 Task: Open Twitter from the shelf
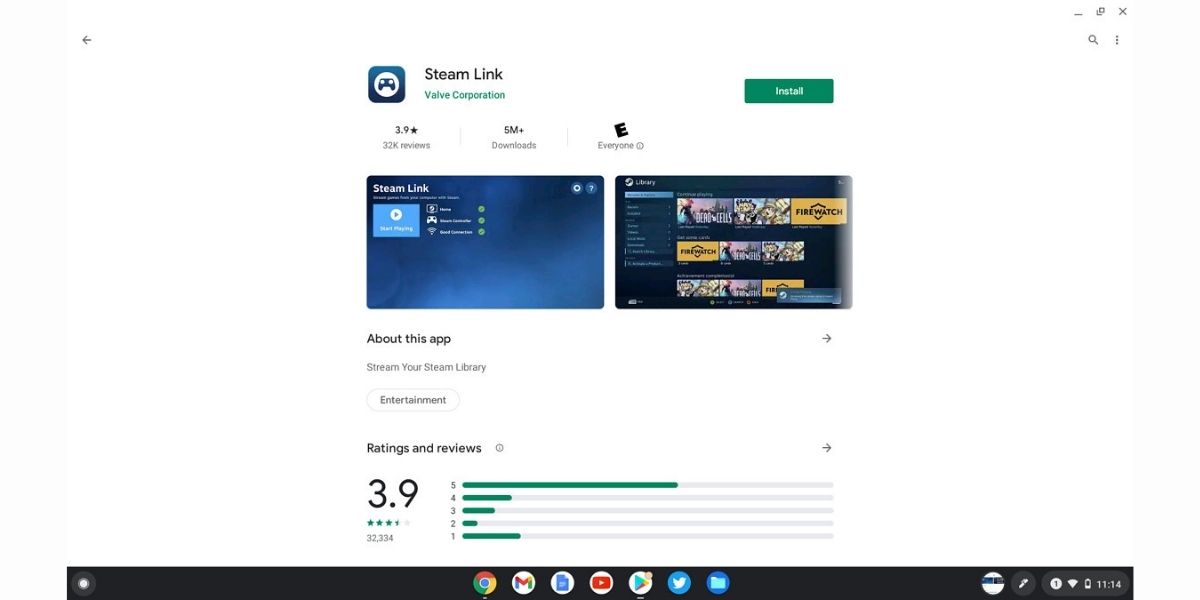pyautogui.click(x=679, y=582)
